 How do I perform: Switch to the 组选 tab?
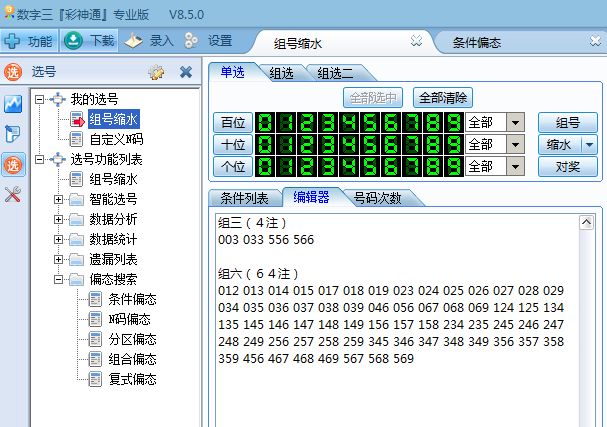283,73
